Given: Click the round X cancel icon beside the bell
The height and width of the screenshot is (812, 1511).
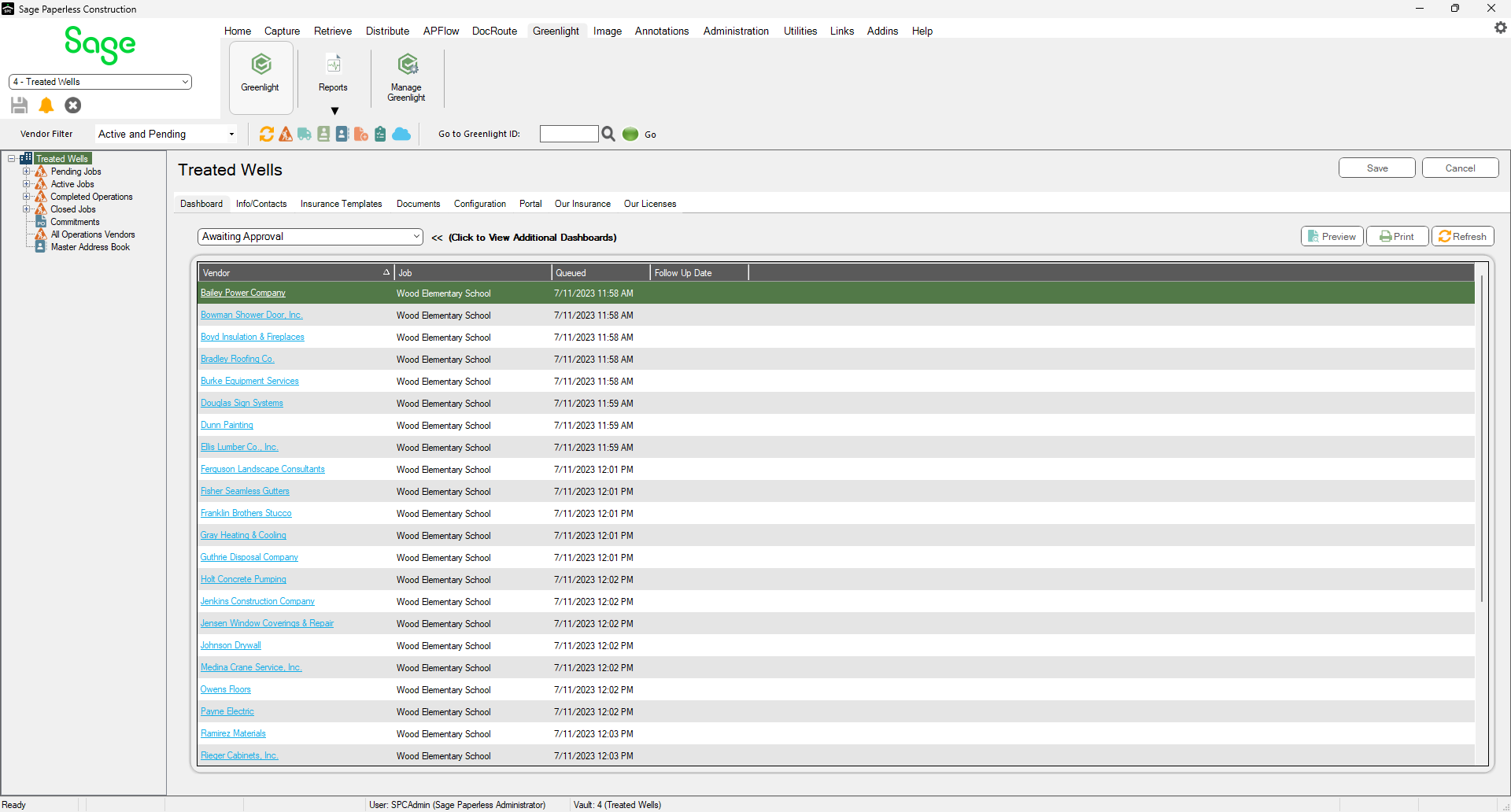Looking at the screenshot, I should 73,105.
